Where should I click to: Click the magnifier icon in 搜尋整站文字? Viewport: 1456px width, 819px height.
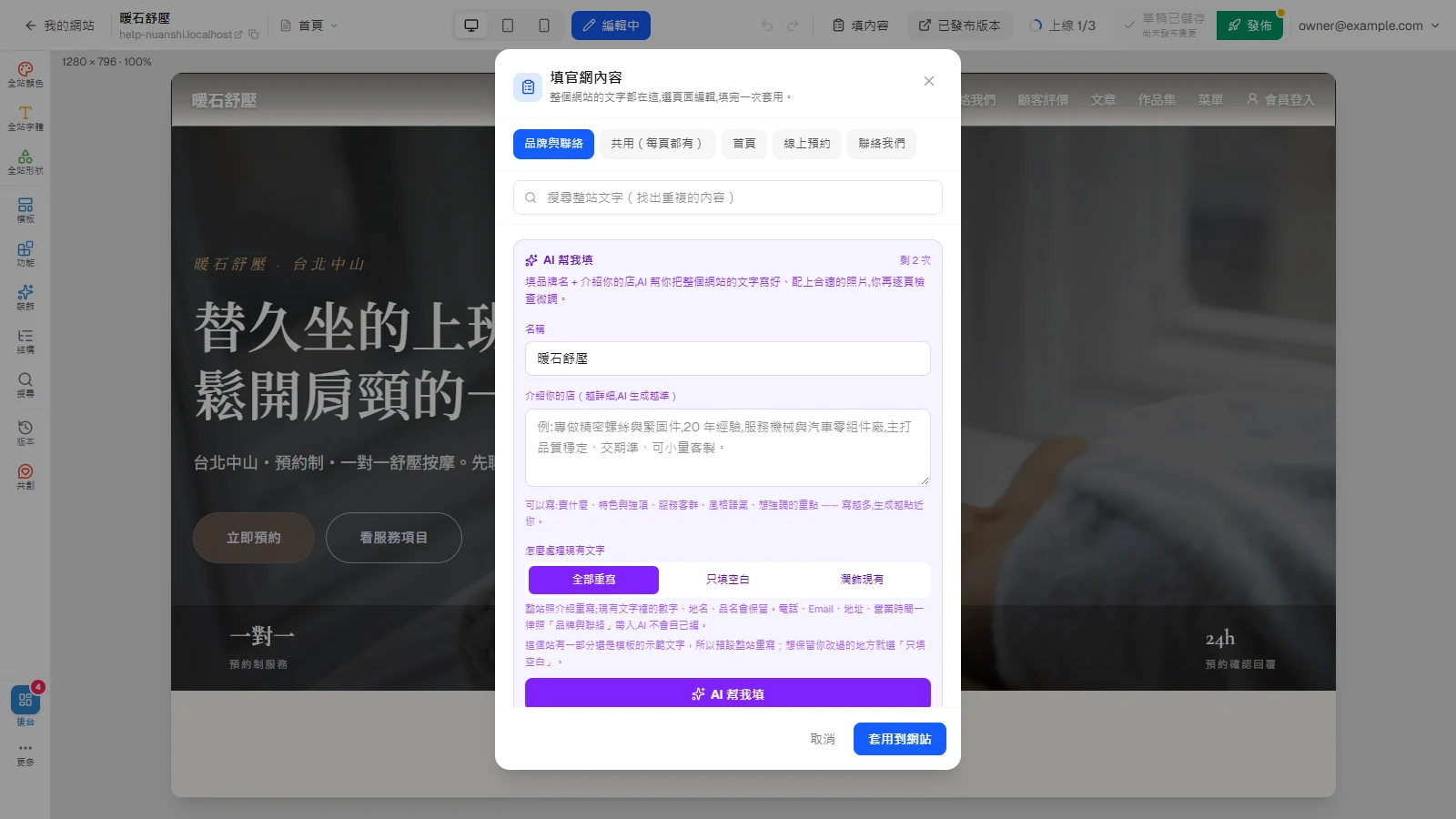531,197
